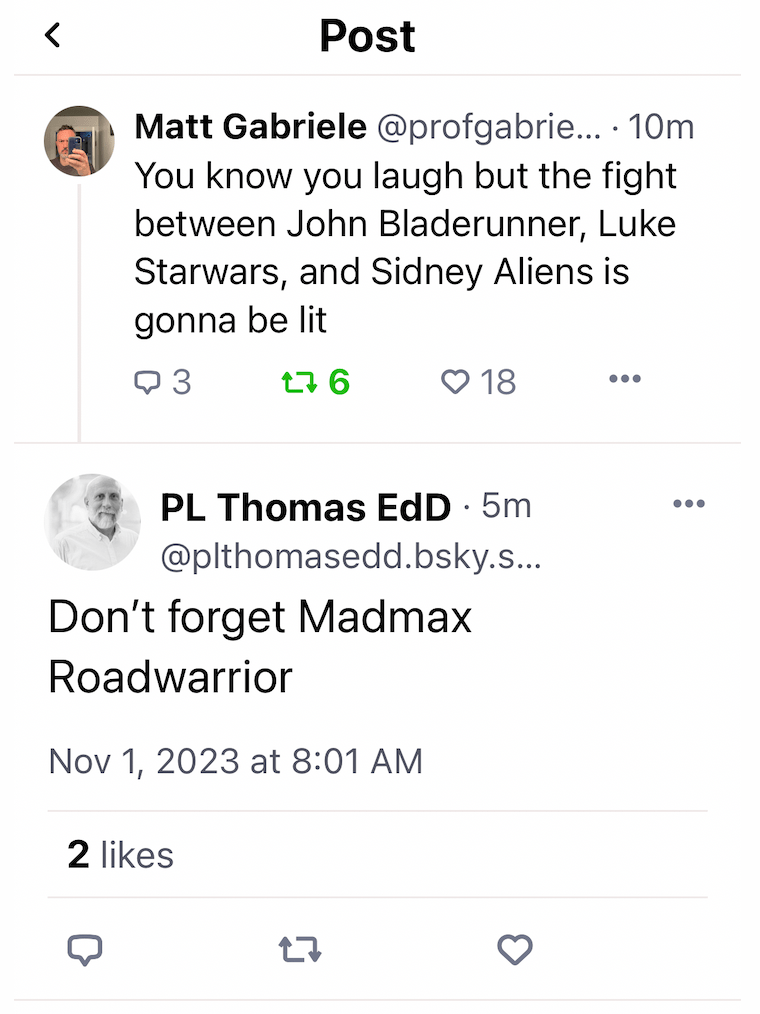Open Matt Gabriele's post about John Bladerunner

[405, 248]
